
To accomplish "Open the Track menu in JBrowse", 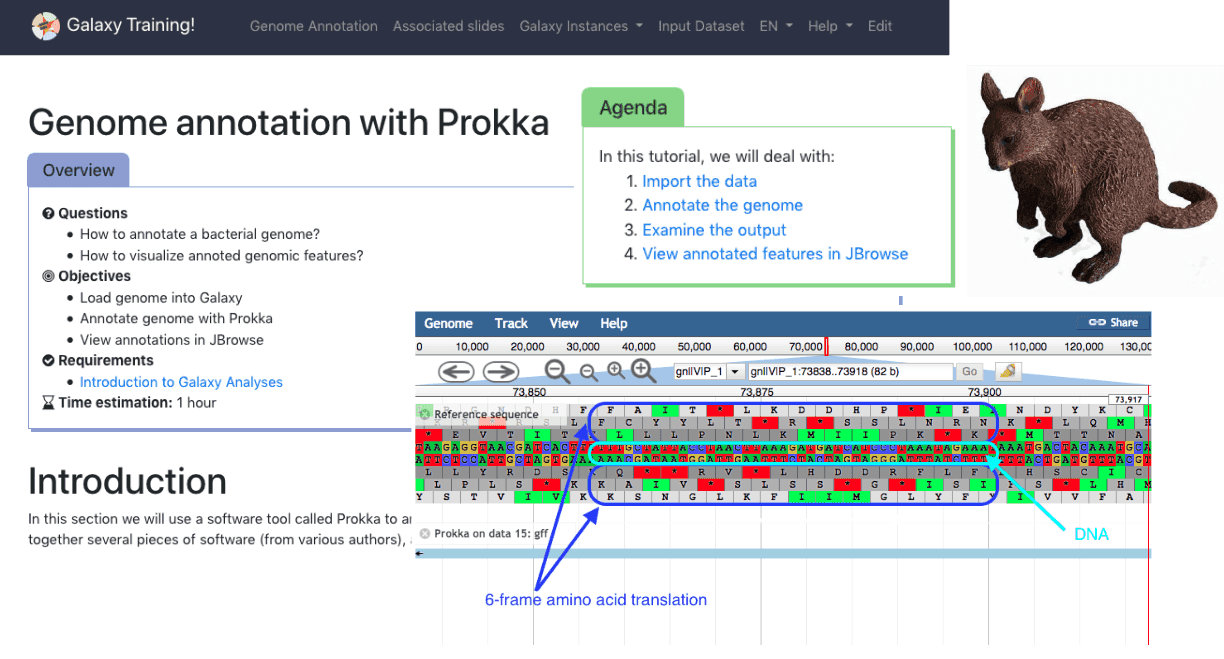I will 511,323.
